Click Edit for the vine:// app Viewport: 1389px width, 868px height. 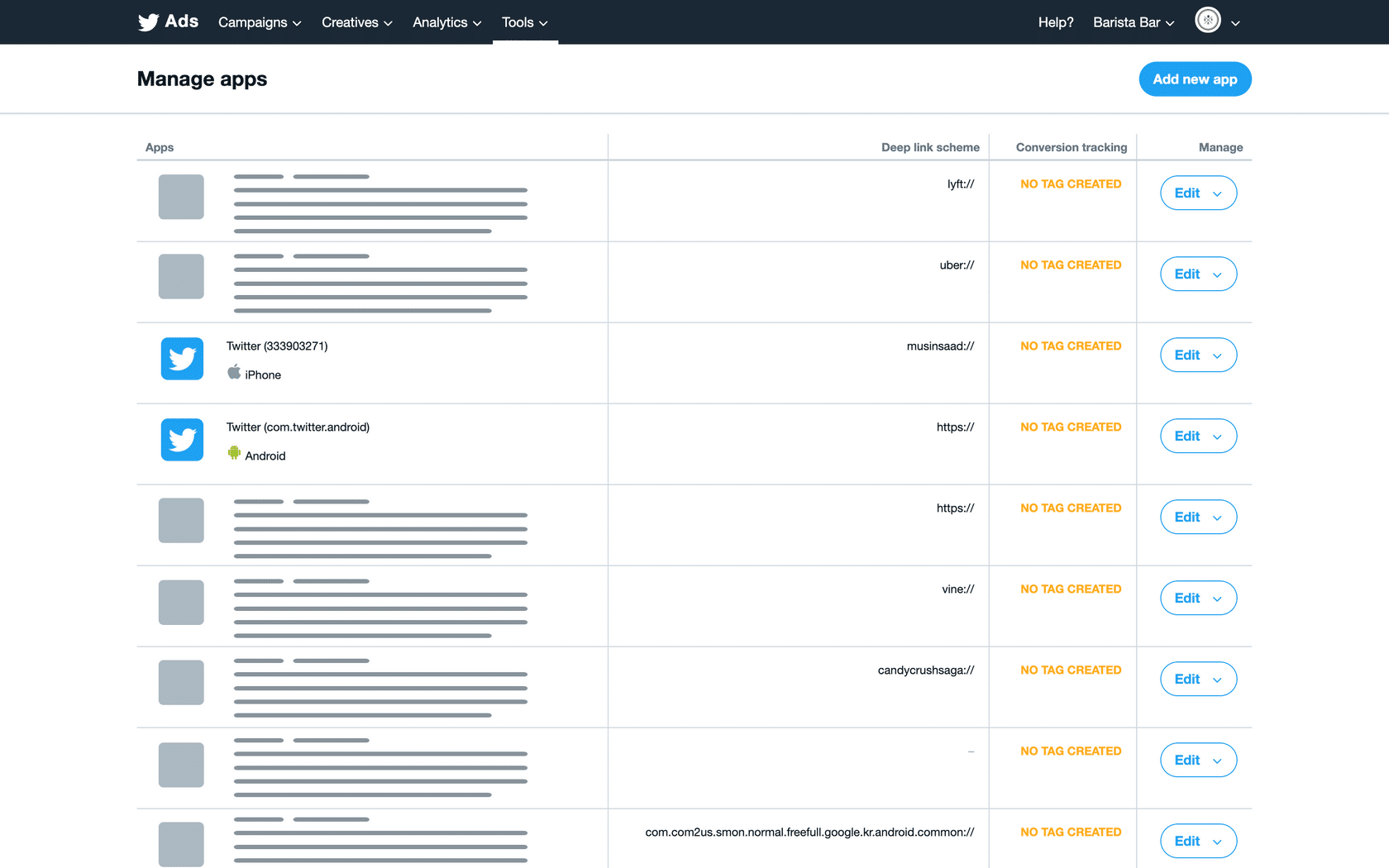[x=1198, y=598]
